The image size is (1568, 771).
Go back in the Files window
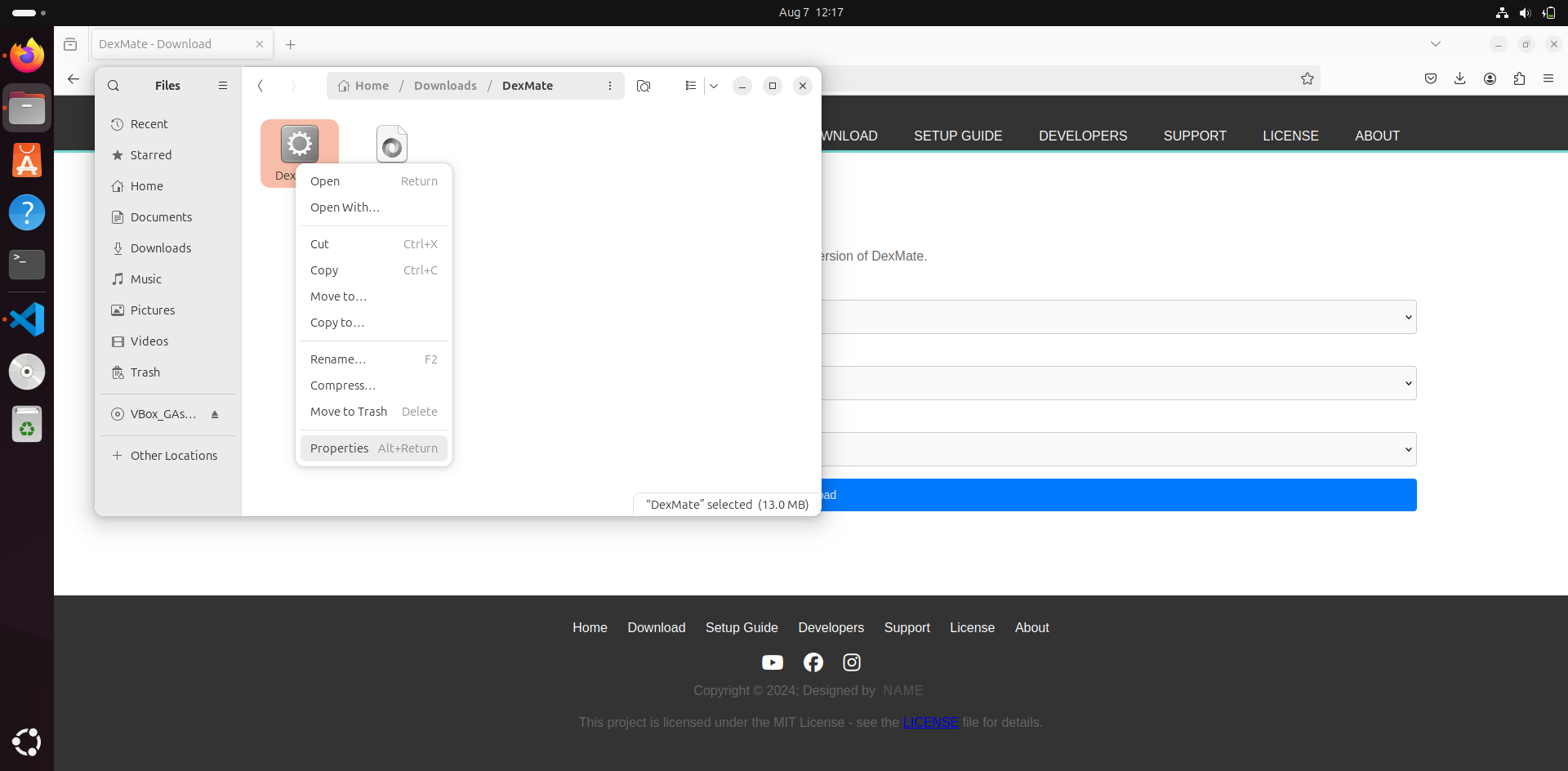coord(261,86)
